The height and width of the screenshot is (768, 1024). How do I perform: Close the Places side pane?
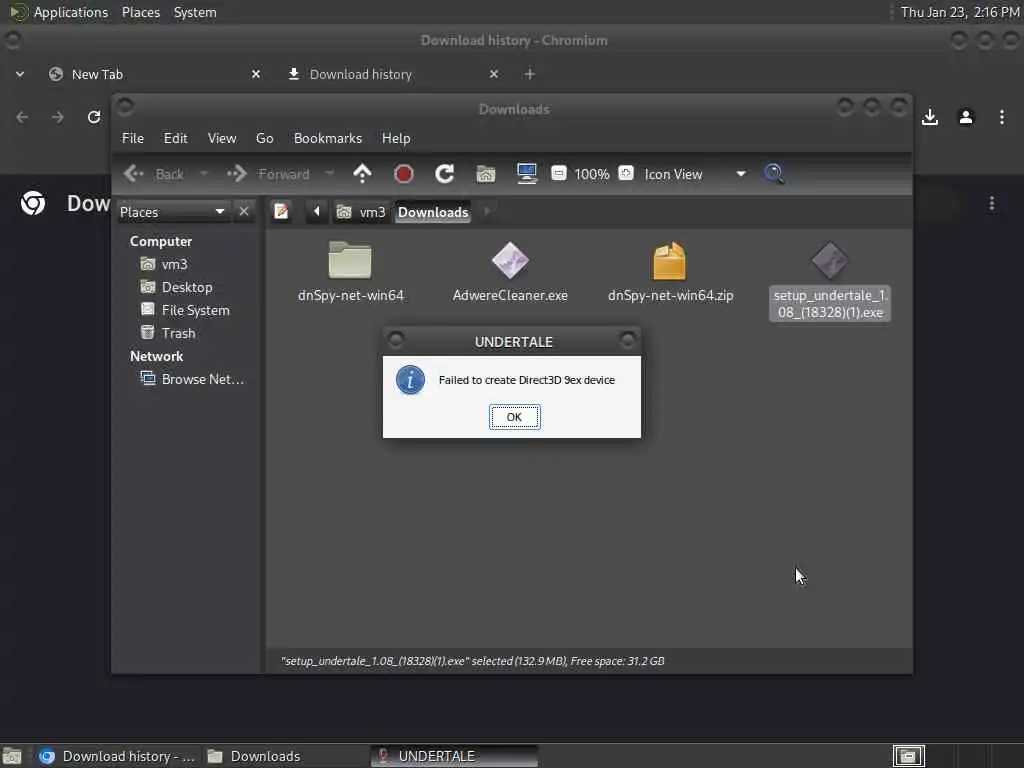244,212
